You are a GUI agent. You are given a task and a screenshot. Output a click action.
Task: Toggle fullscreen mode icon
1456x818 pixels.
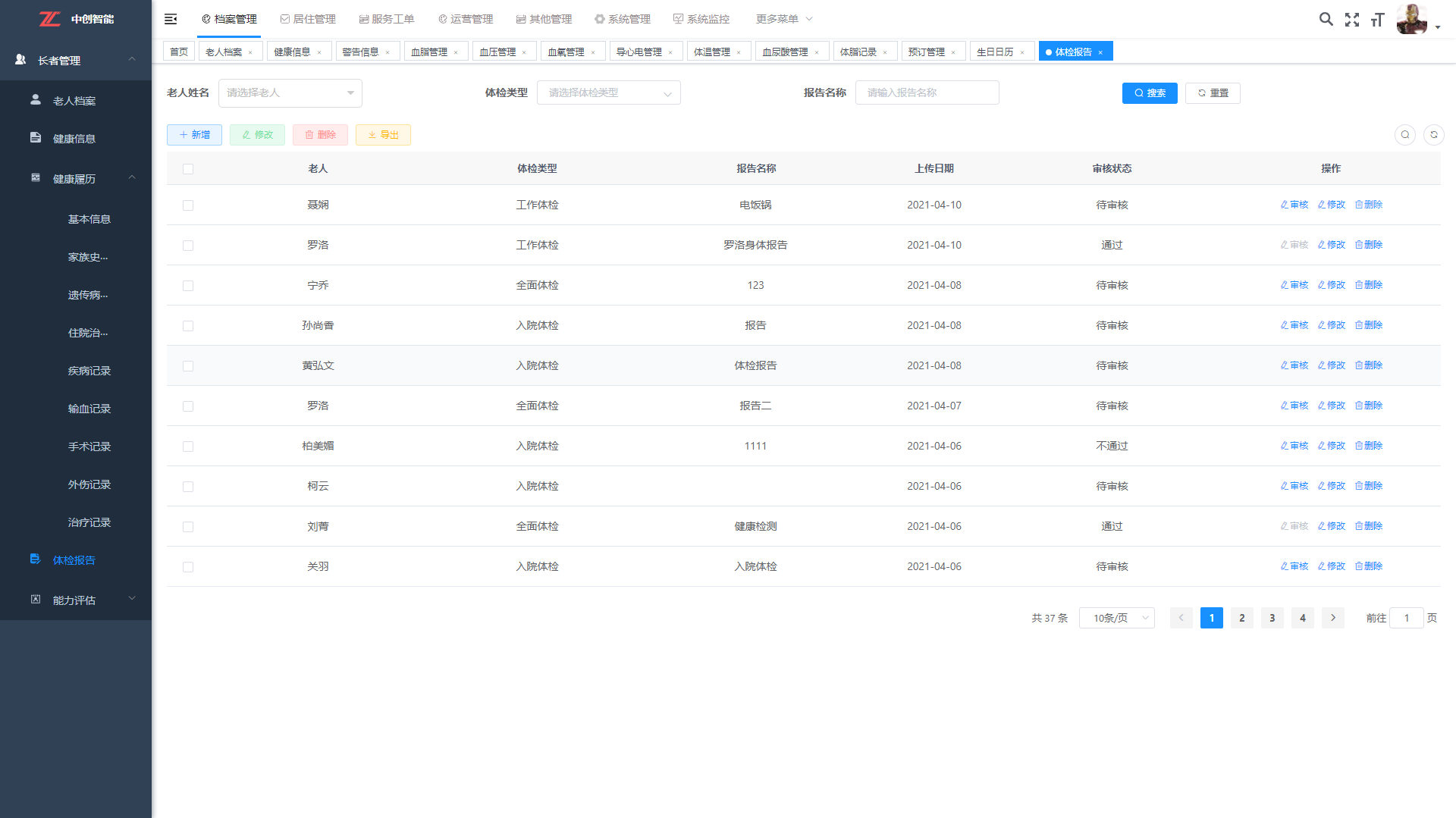tap(1351, 20)
